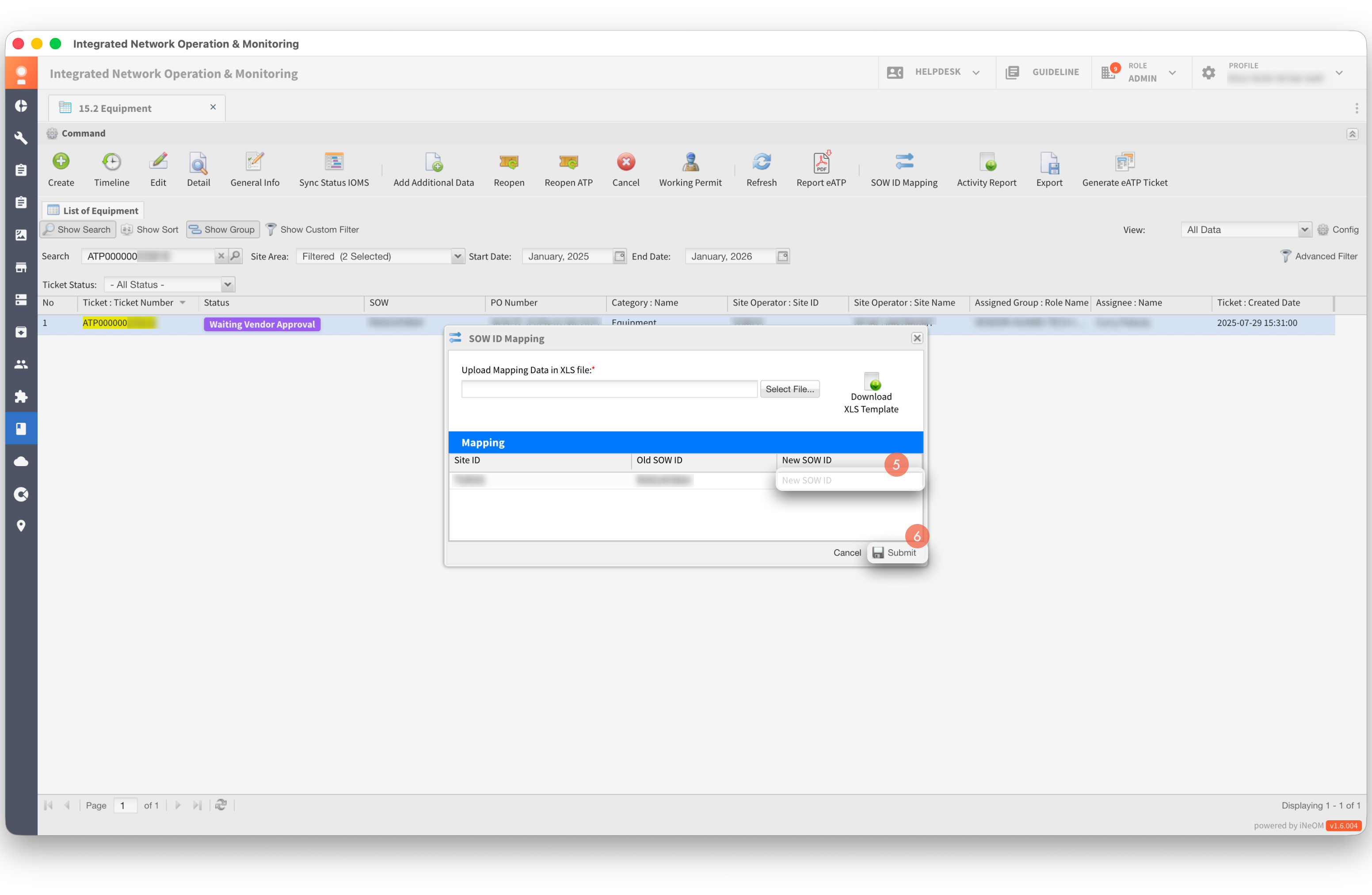Screen dimensions: 1372x895
Task: Open the View All Data dropdown
Action: 1303,229
